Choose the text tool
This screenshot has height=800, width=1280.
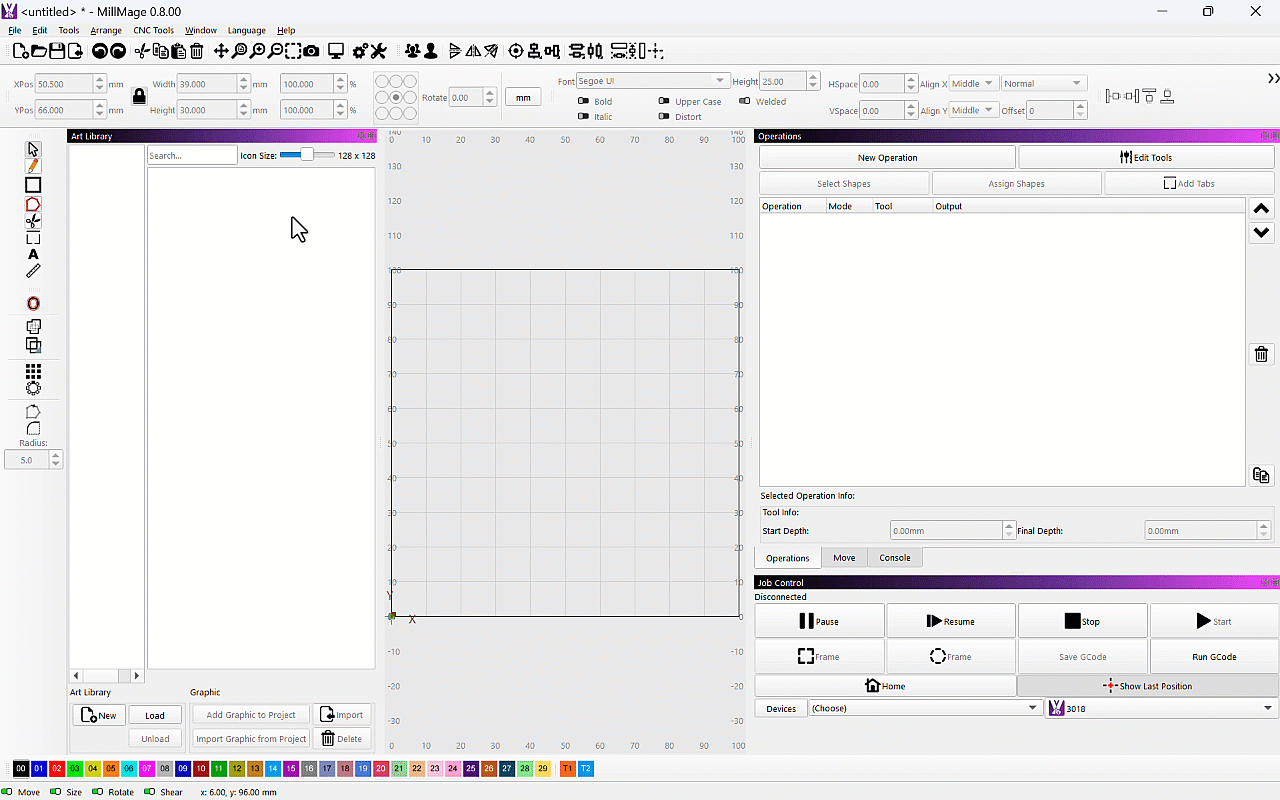click(x=33, y=255)
